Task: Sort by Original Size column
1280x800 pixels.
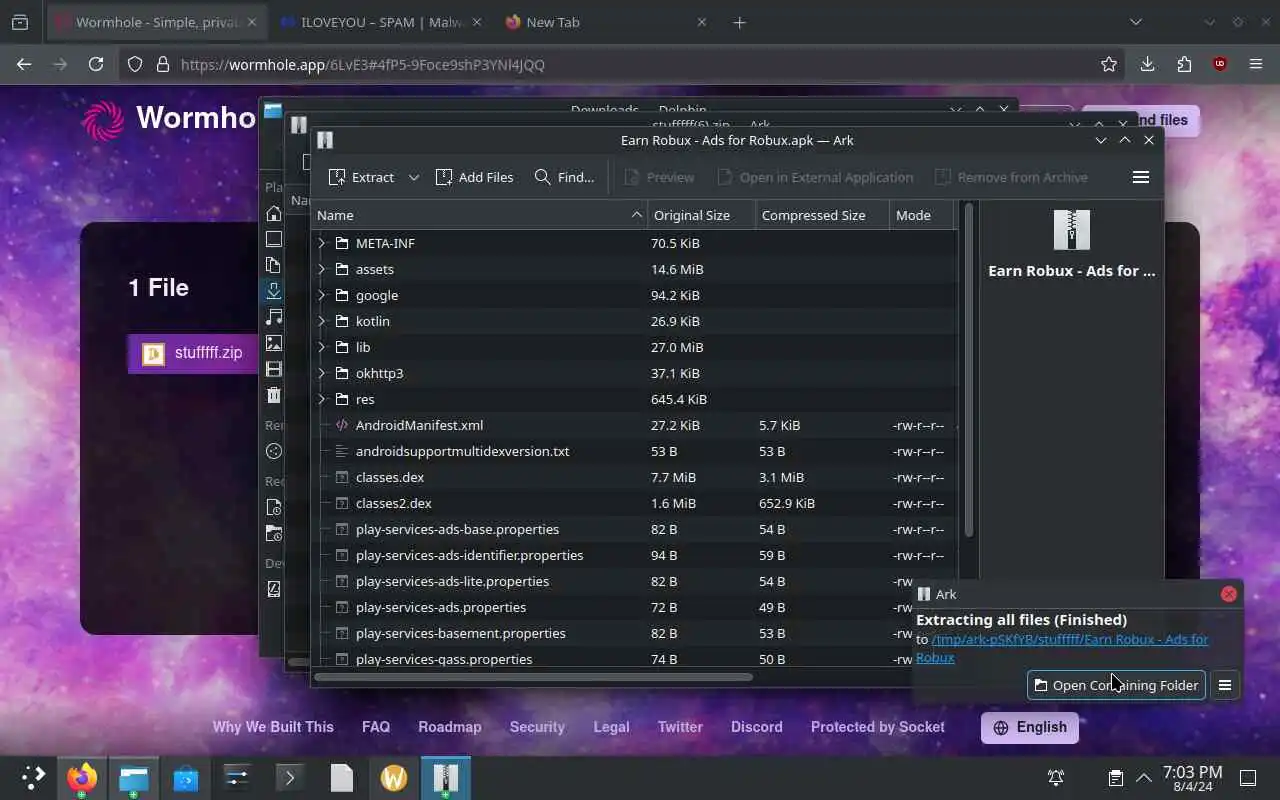Action: pyautogui.click(x=701, y=215)
